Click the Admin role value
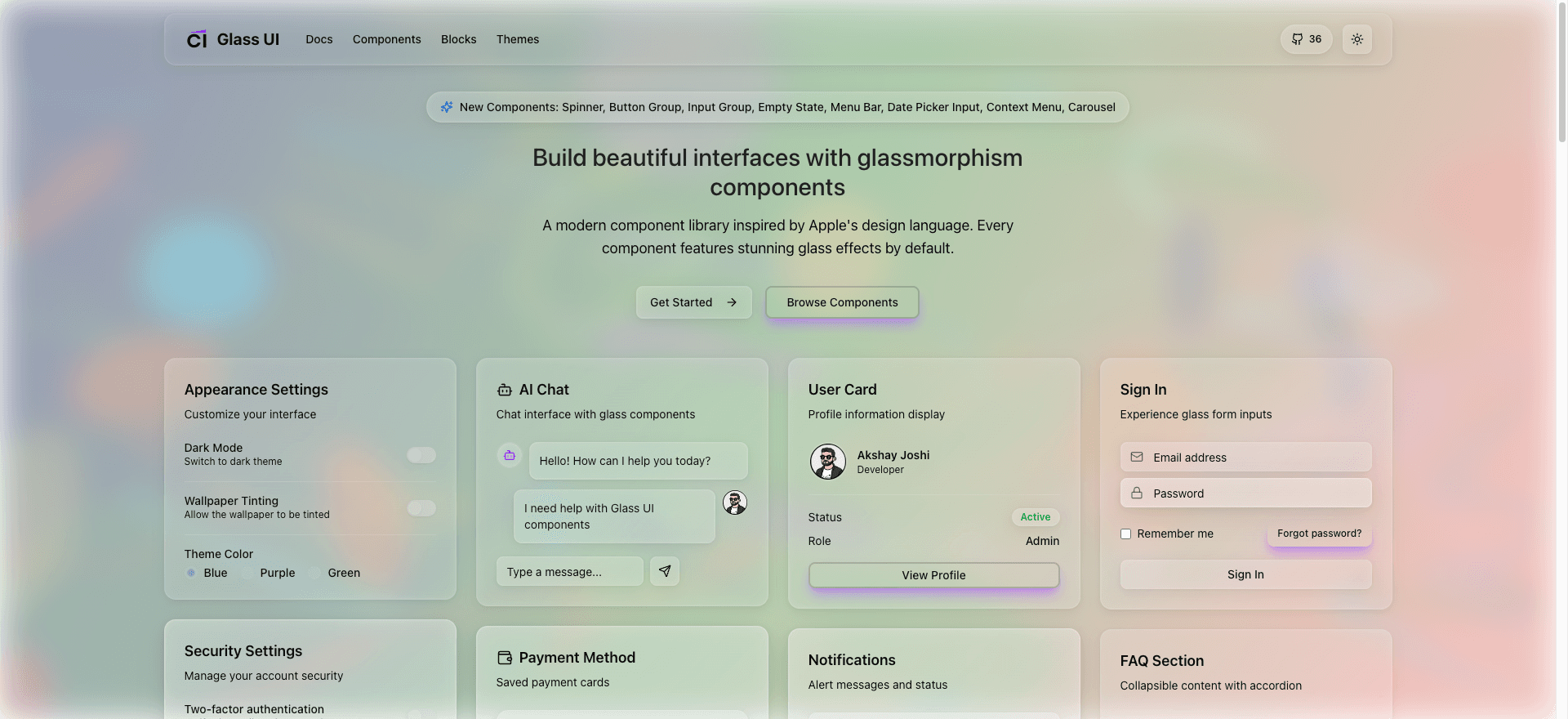The image size is (1568, 719). (x=1043, y=541)
